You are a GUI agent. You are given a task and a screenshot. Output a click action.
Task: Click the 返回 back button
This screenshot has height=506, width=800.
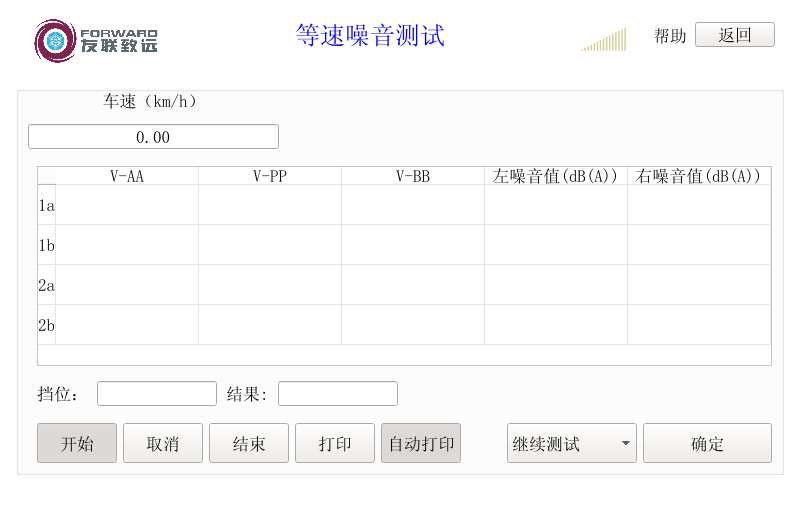(735, 35)
